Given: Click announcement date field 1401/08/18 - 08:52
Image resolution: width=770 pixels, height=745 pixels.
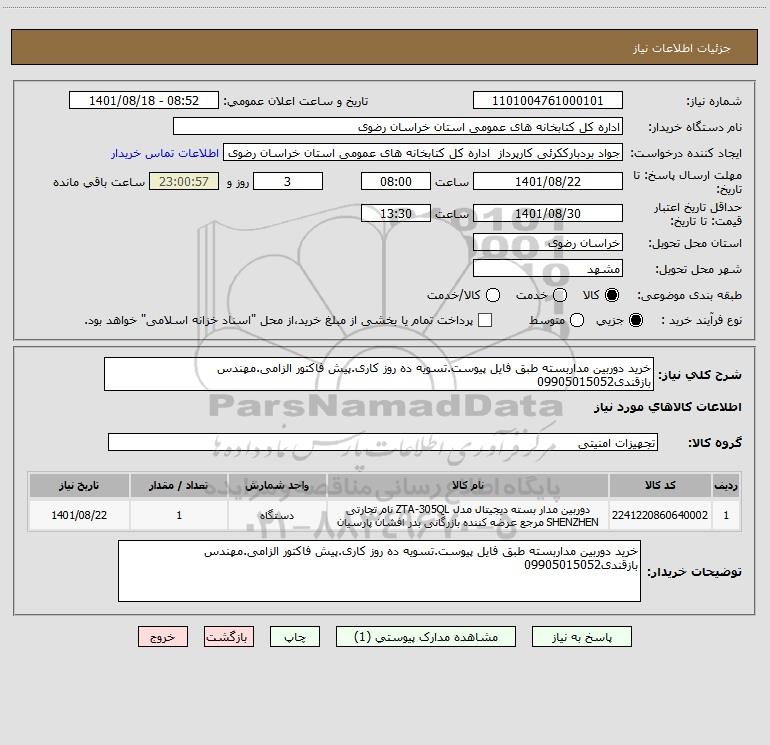Looking at the screenshot, I should [x=144, y=100].
